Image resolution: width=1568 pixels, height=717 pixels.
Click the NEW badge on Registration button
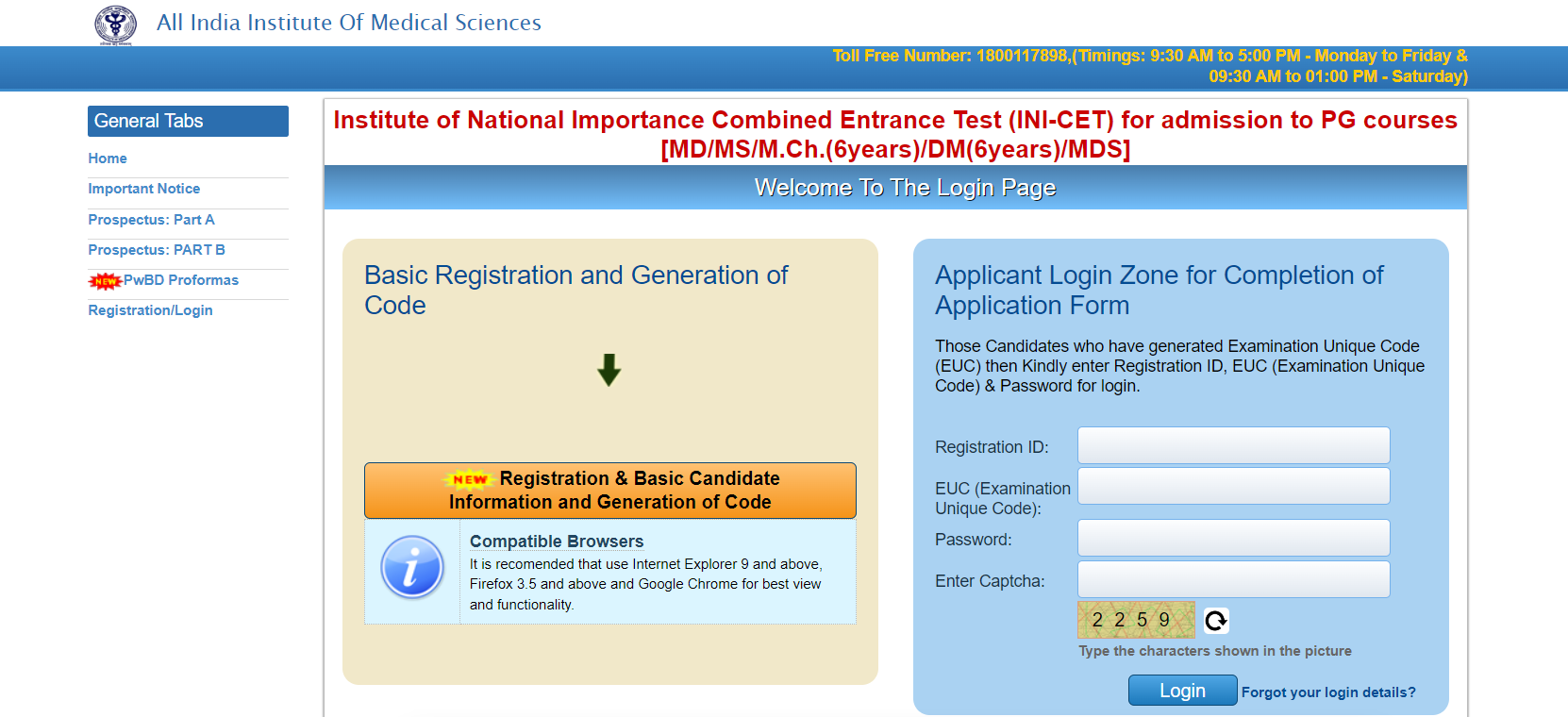[470, 479]
